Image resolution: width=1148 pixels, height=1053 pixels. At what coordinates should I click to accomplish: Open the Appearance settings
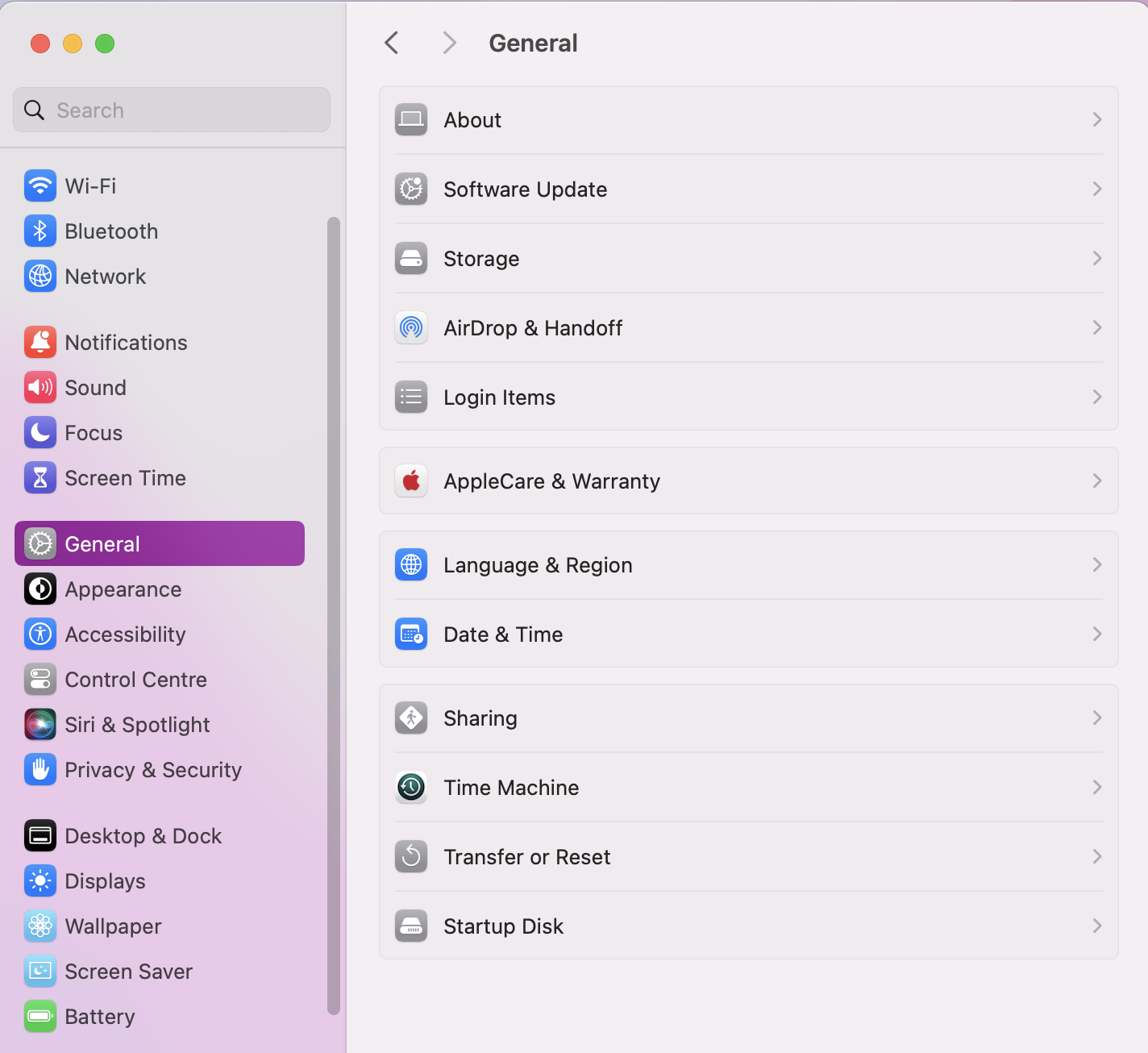pos(123,589)
